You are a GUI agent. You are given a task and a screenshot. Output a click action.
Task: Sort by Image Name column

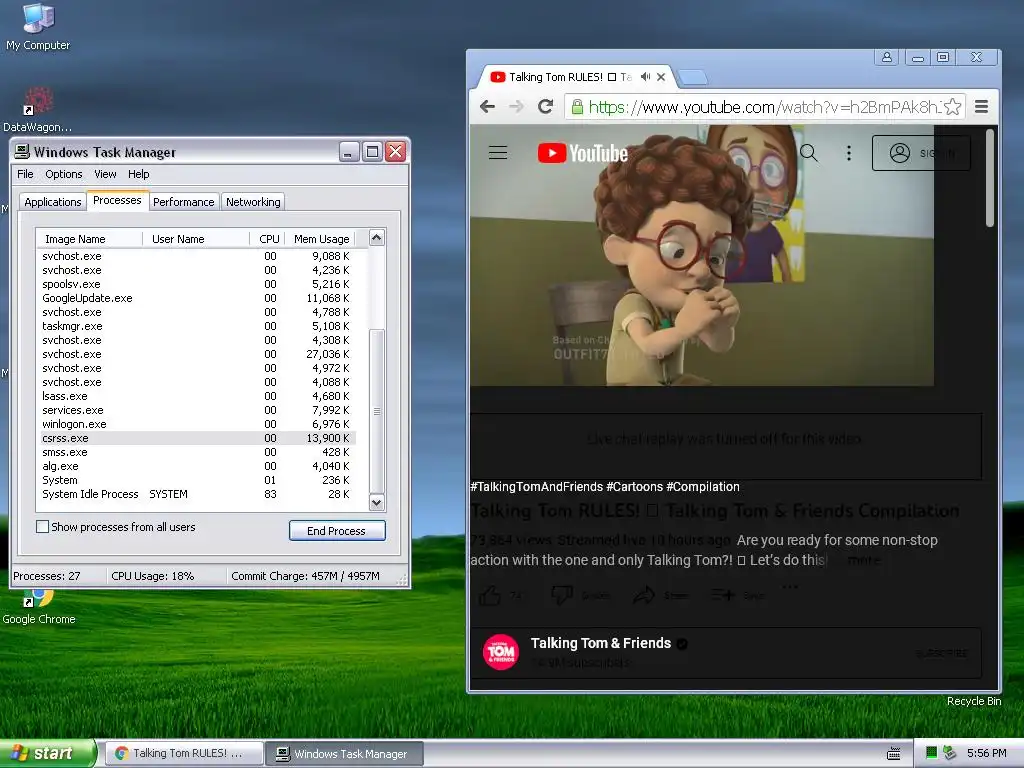pos(89,239)
